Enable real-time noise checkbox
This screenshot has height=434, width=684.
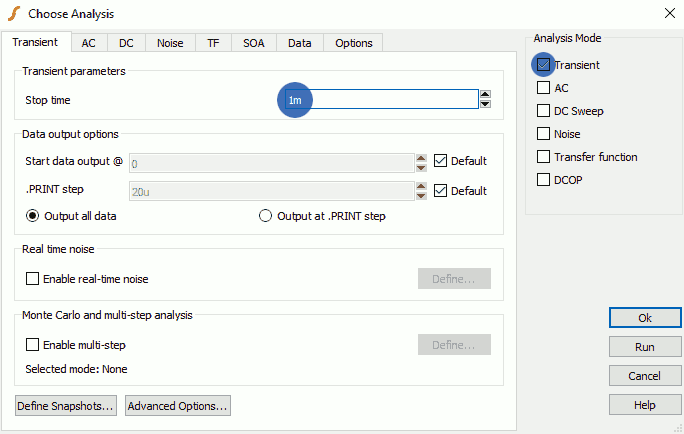pos(32,279)
